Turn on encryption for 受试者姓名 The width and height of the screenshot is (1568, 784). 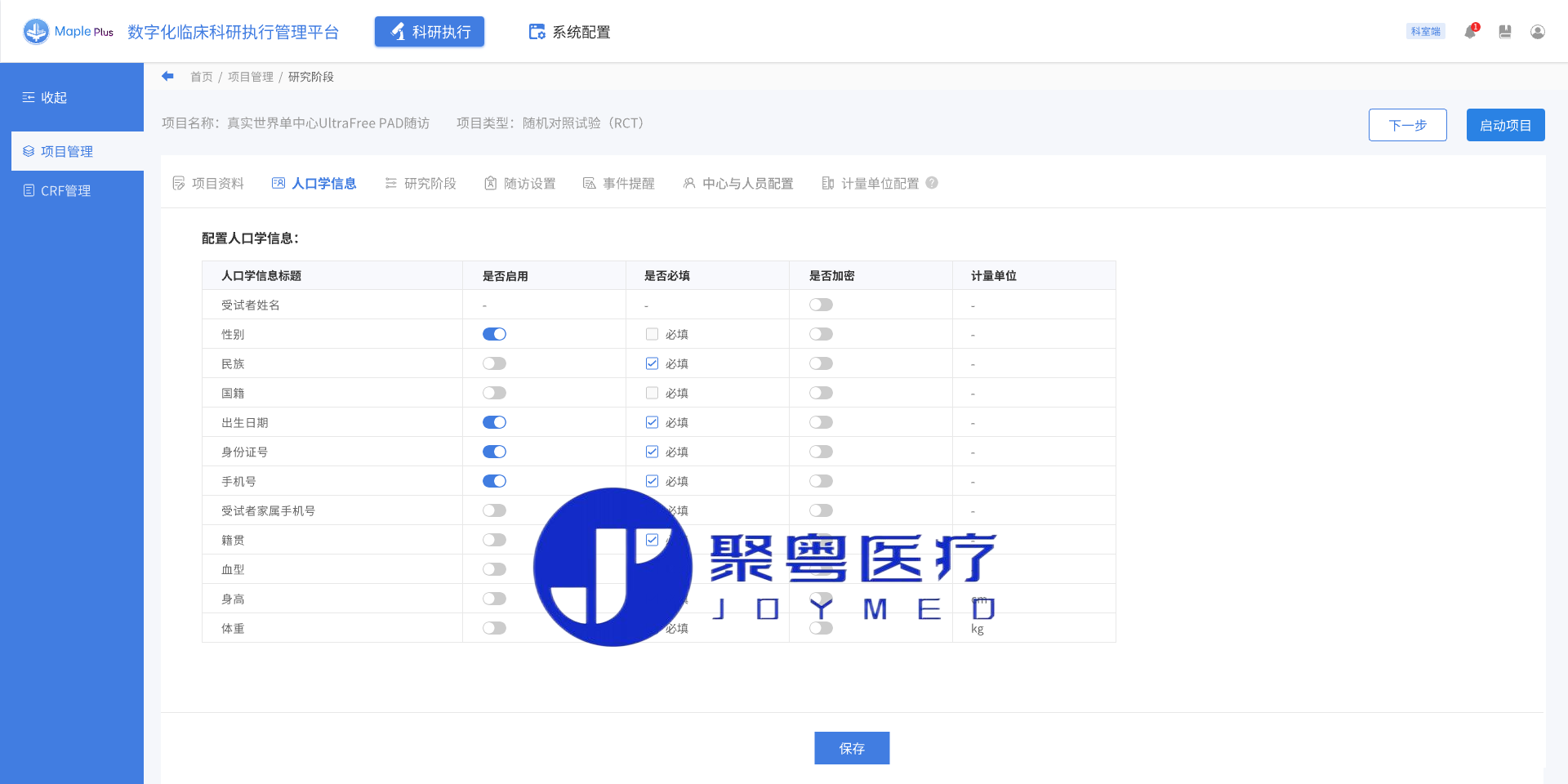[821, 305]
